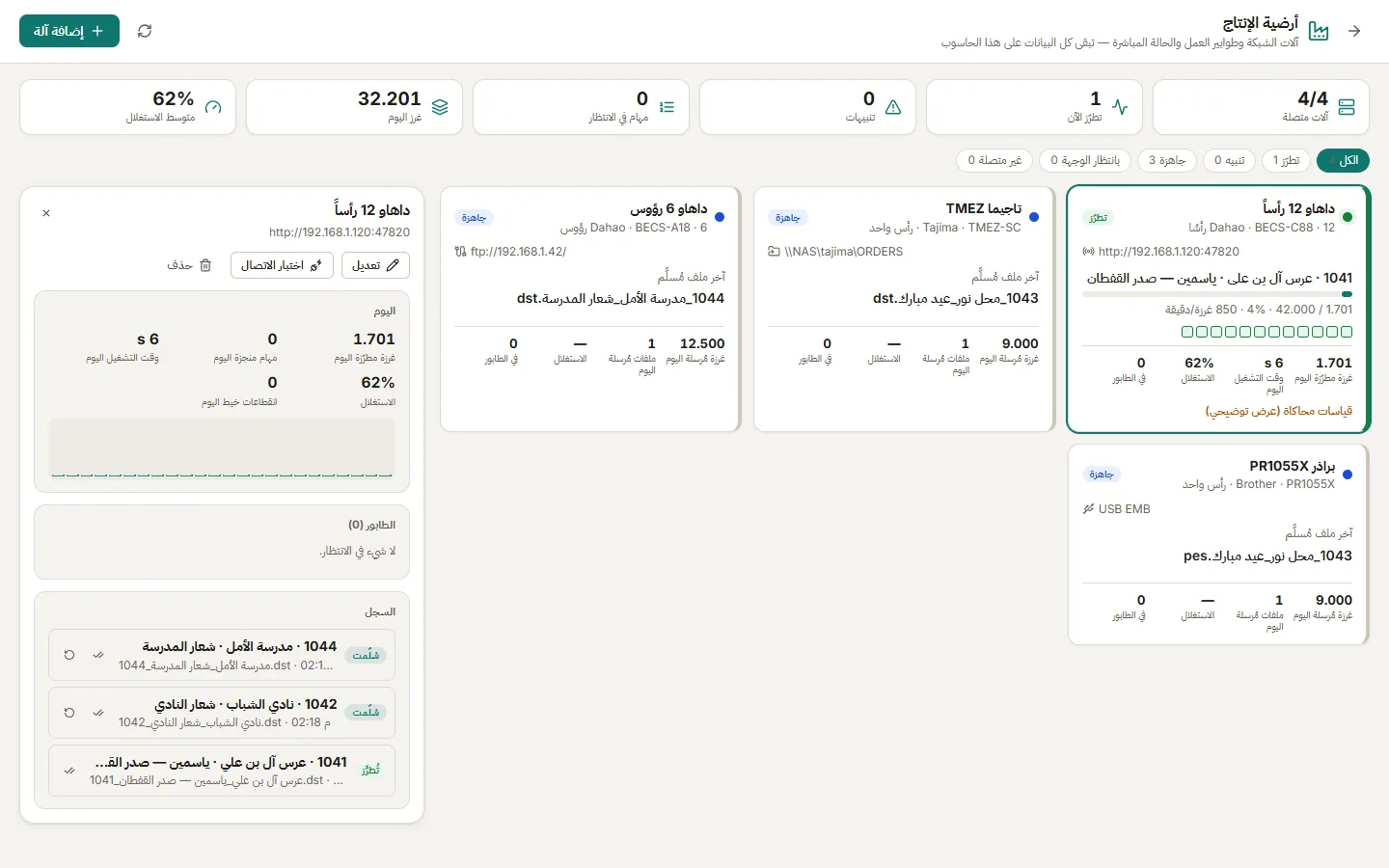
Task: Open the تاجيما TMEZ machine card title
Action: [984, 208]
